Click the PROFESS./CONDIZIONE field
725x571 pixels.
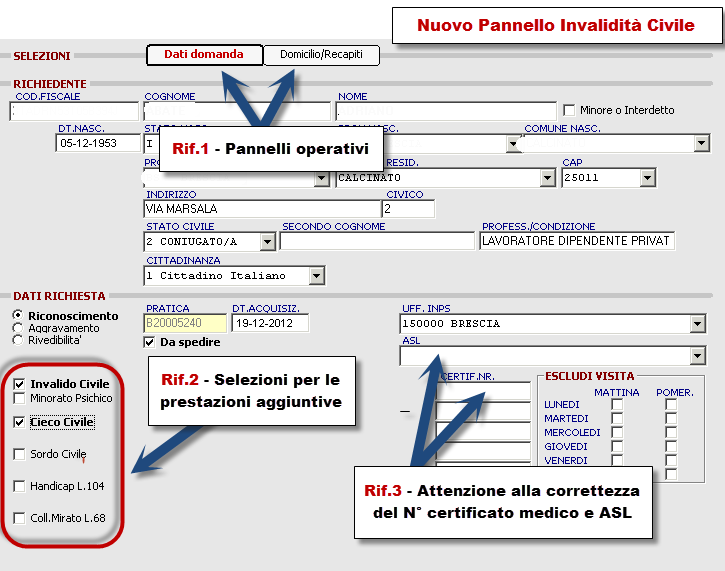coord(577,241)
